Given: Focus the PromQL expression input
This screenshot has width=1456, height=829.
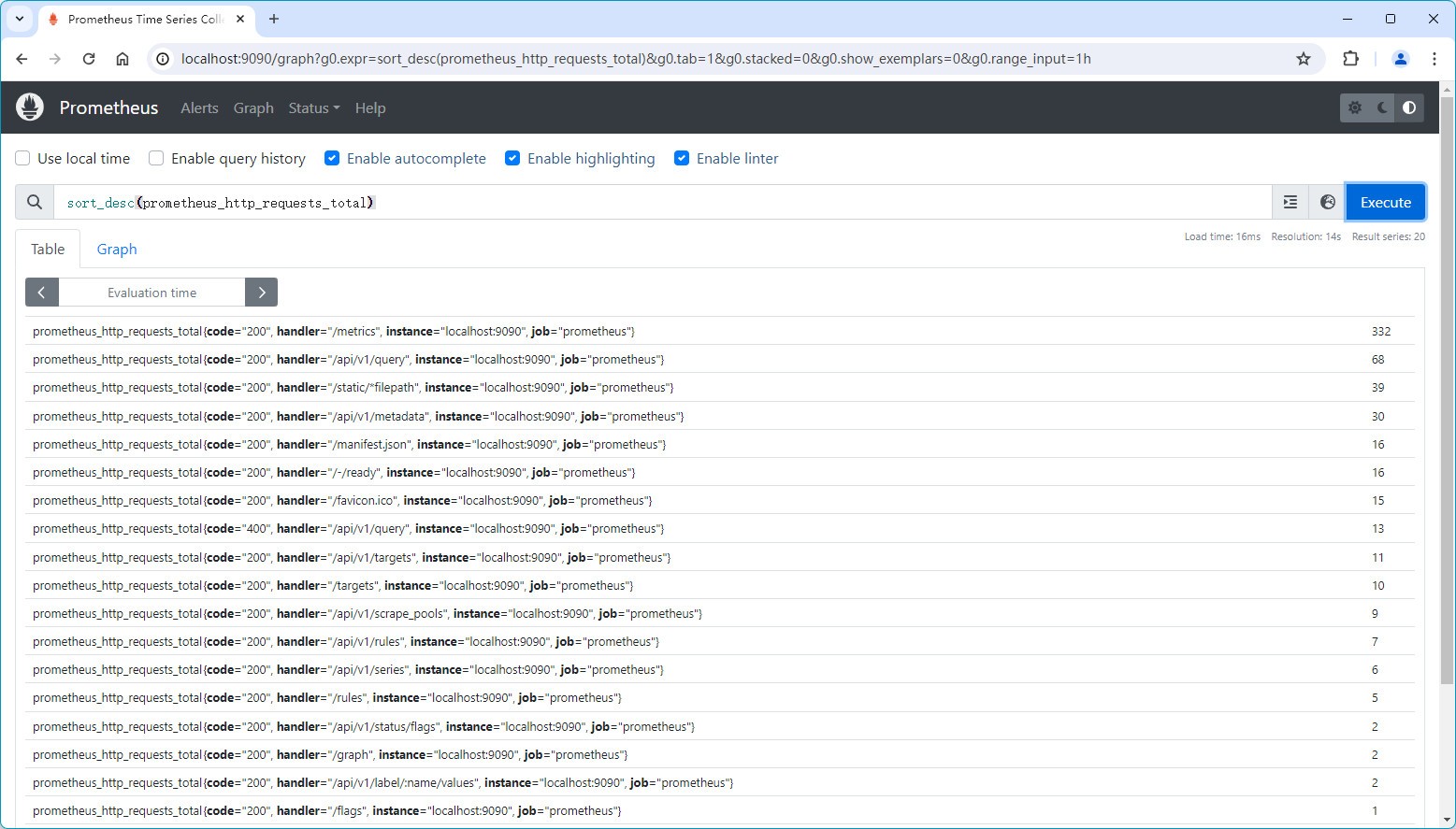Looking at the screenshot, I should [x=662, y=202].
